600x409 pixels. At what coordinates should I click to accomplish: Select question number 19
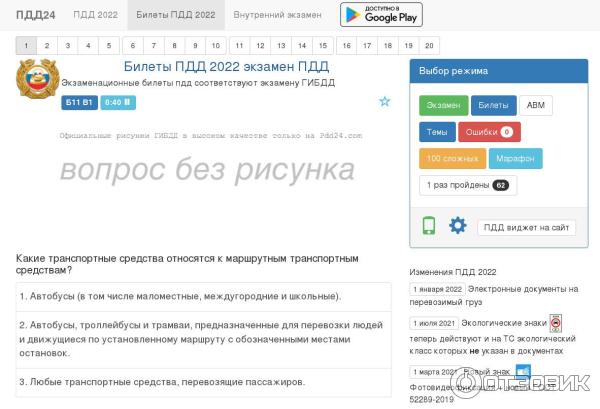(409, 46)
